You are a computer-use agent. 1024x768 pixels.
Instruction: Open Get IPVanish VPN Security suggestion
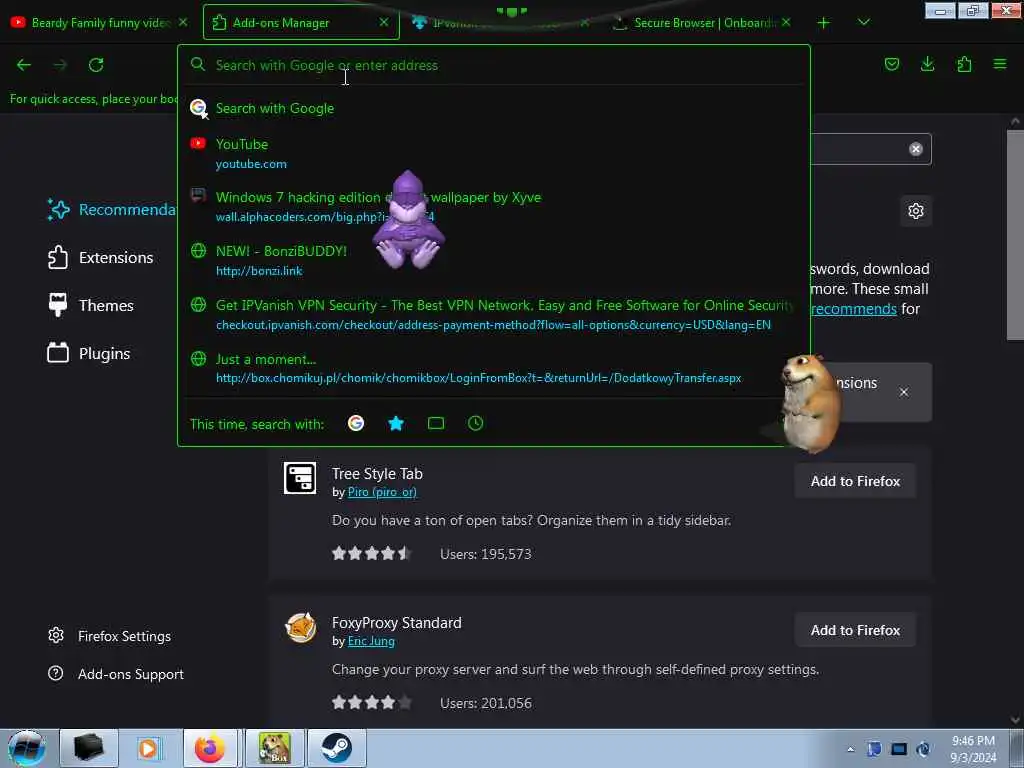click(x=494, y=314)
